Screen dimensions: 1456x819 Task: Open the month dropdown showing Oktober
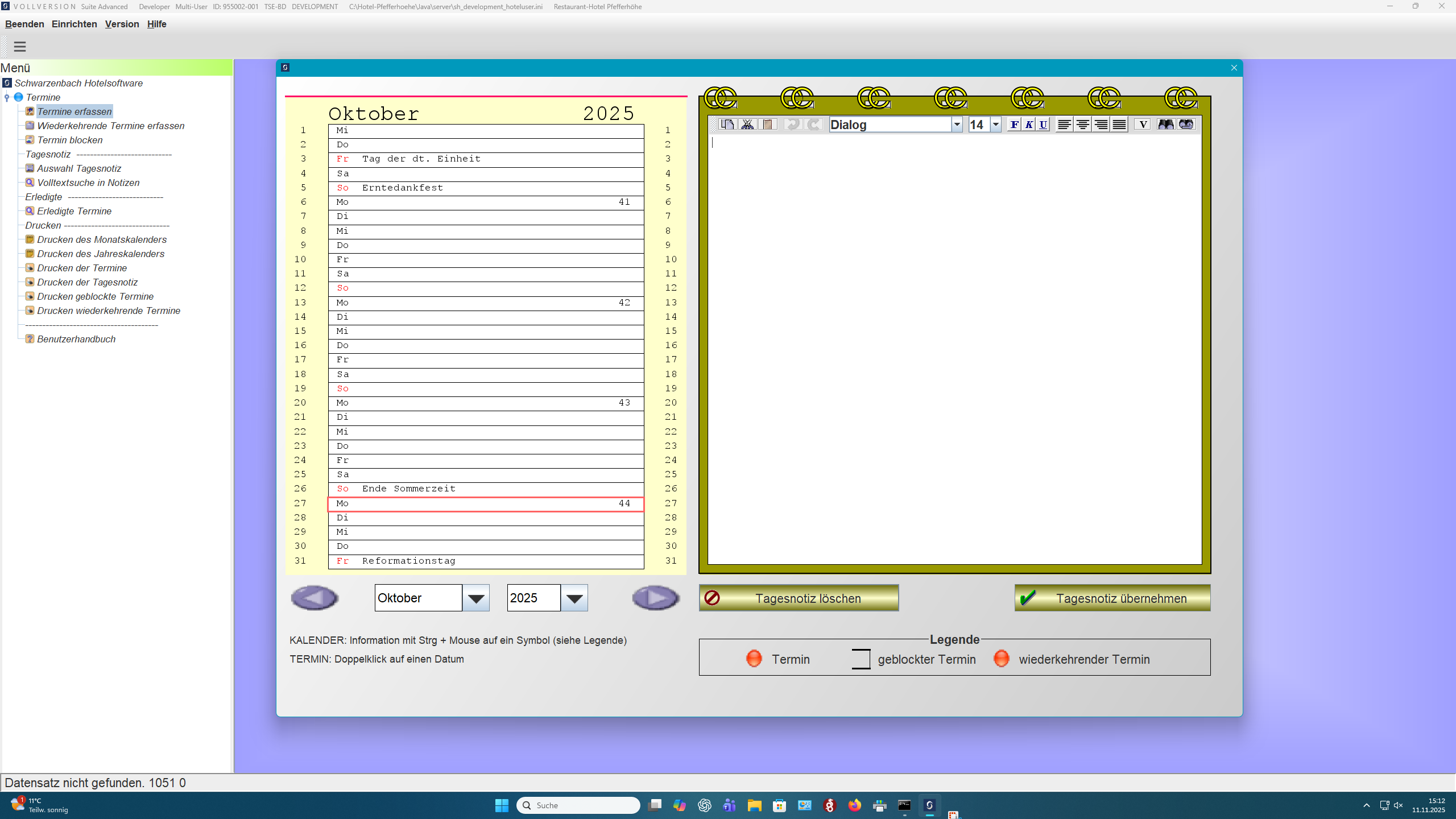coord(477,598)
